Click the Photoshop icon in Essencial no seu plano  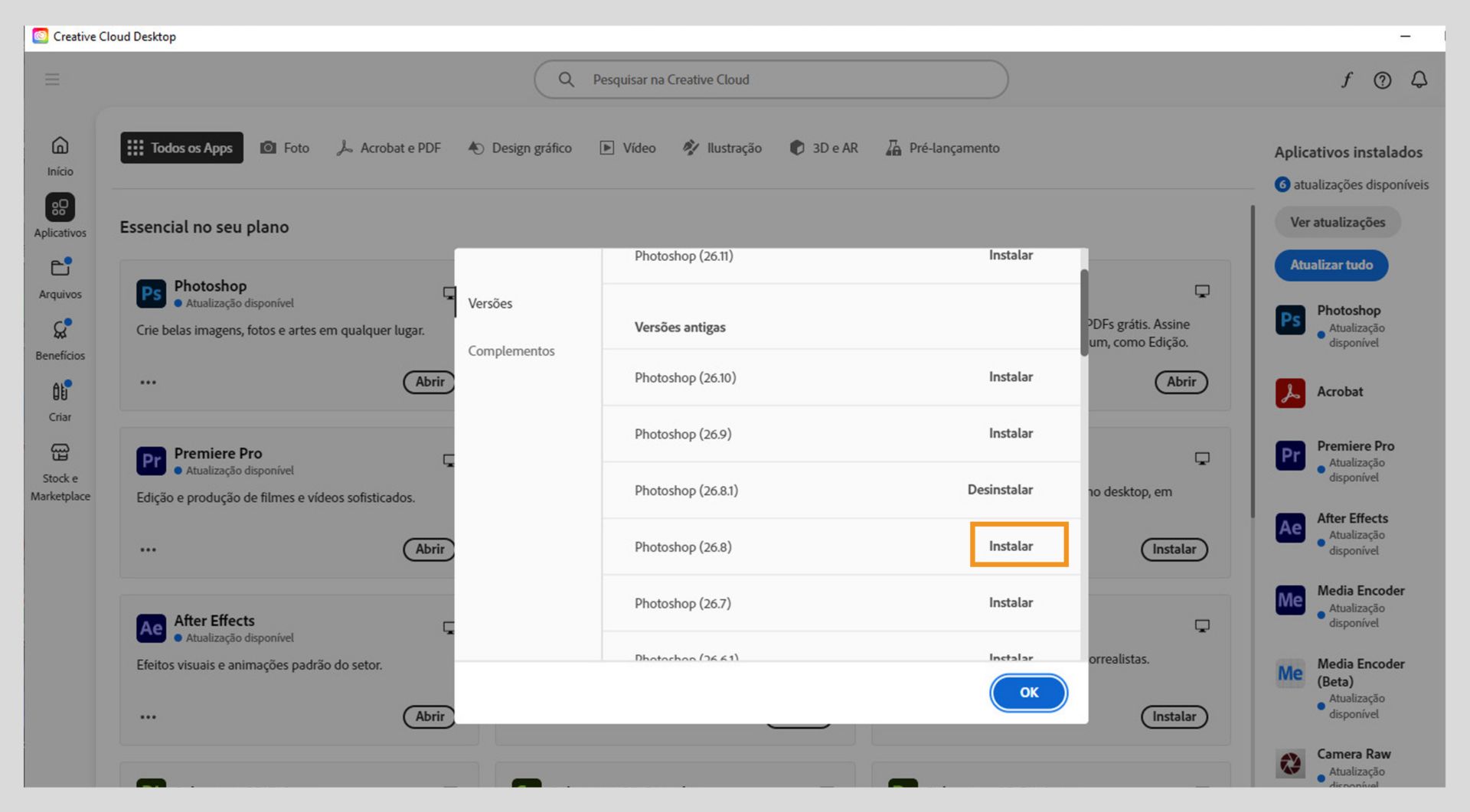point(151,294)
